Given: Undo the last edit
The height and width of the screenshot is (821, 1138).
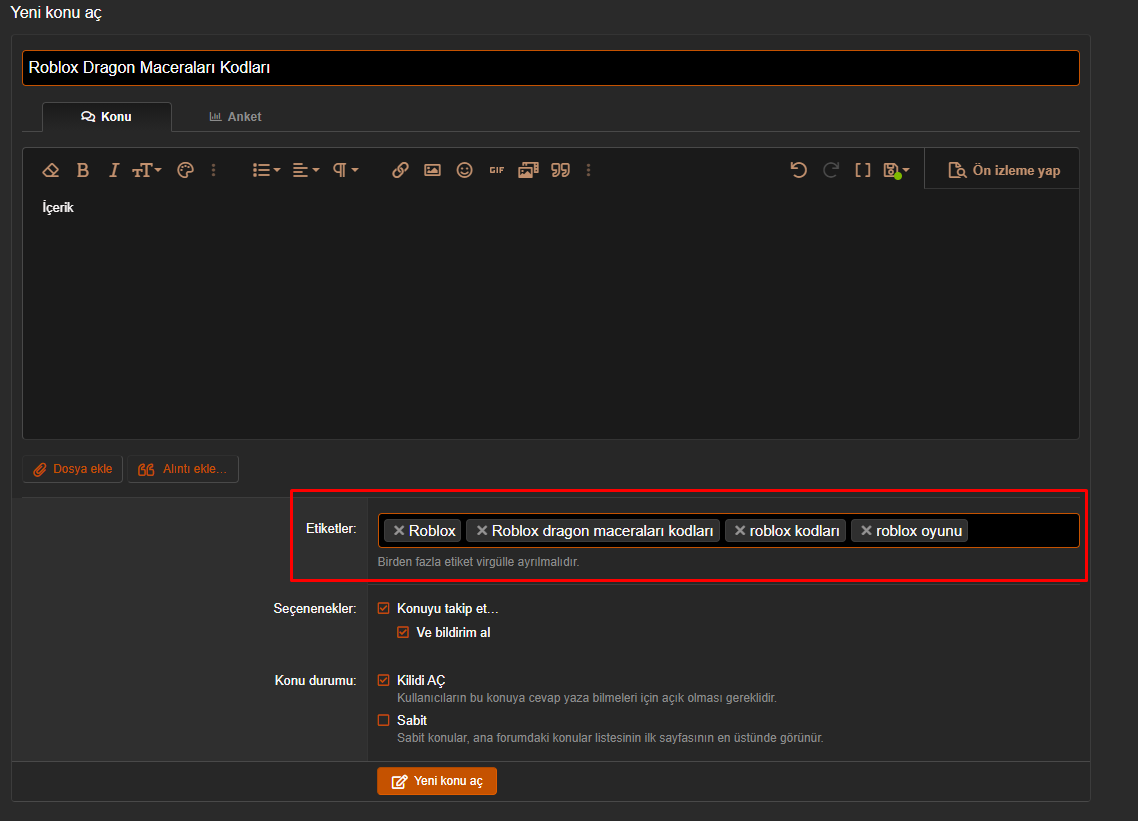Looking at the screenshot, I should (x=798, y=170).
